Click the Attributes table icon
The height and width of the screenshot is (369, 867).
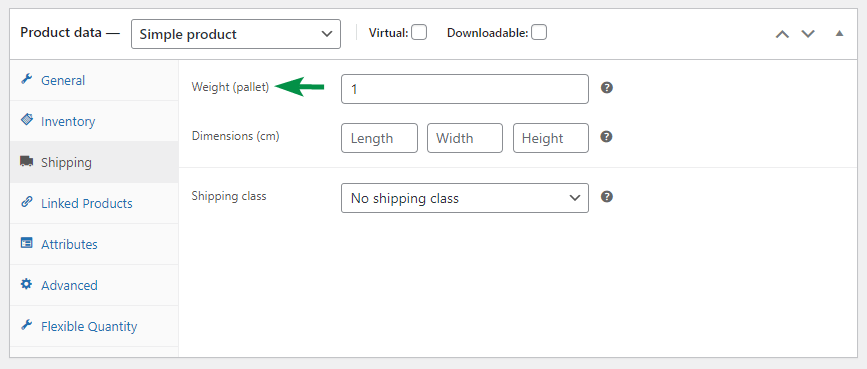click(27, 243)
